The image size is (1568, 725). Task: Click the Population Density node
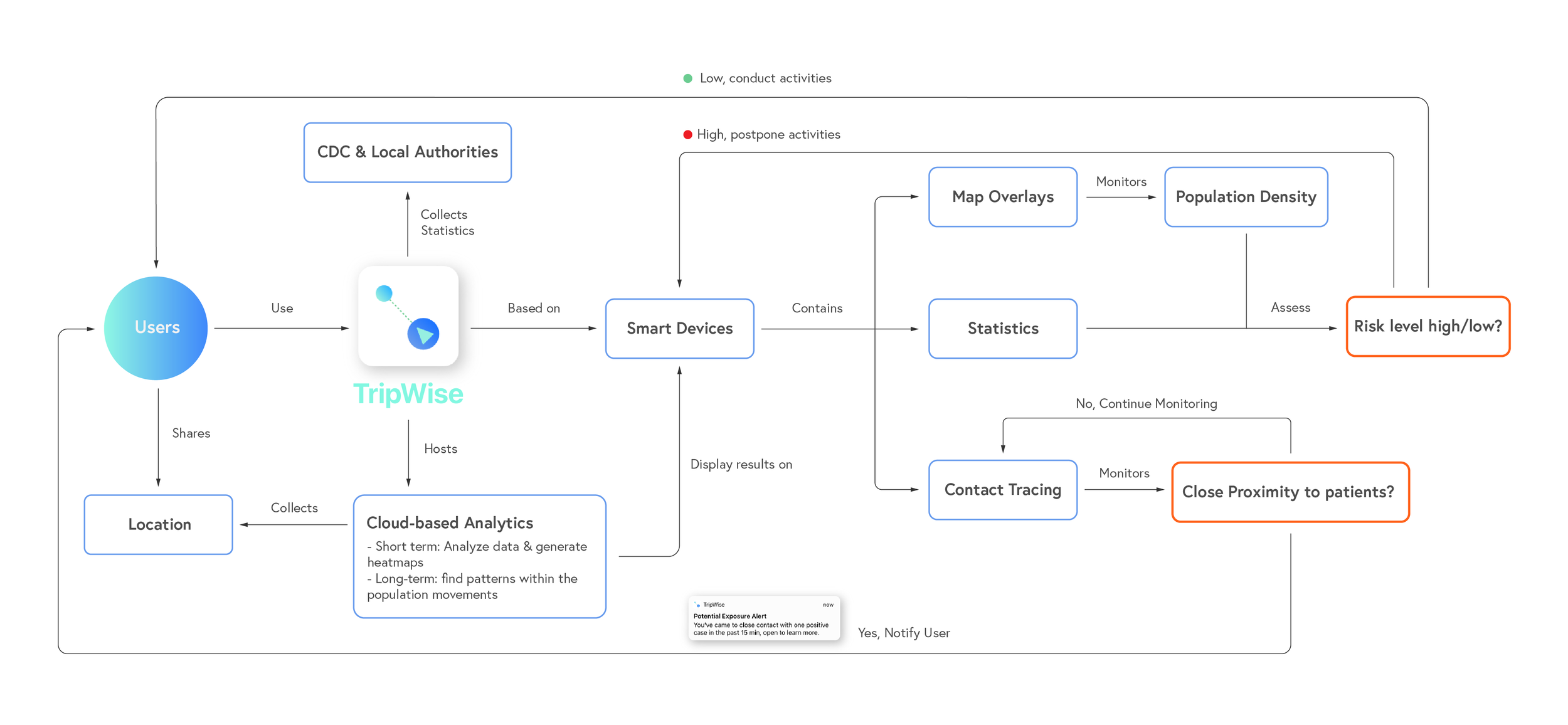(x=1246, y=197)
